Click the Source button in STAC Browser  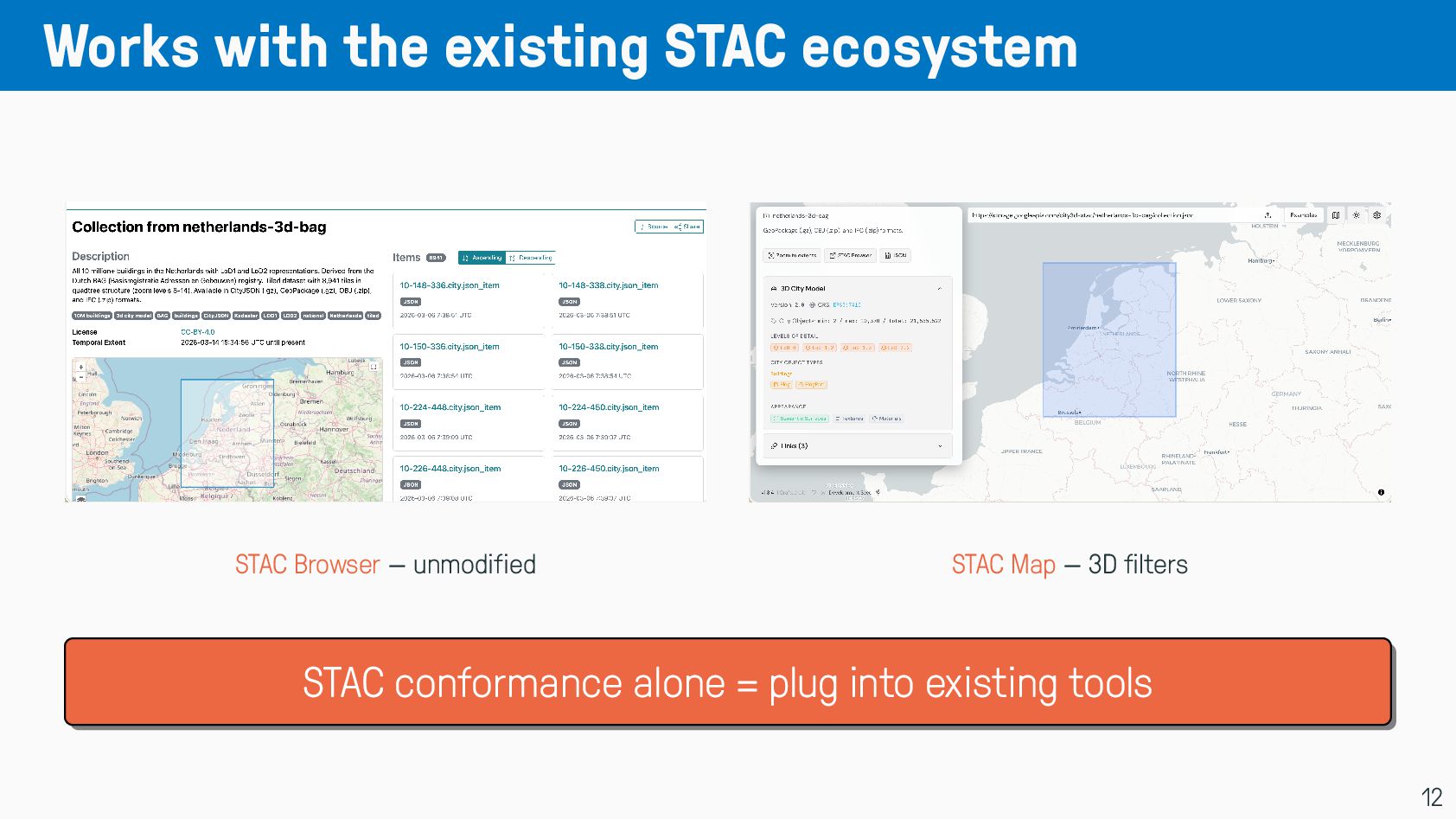click(x=655, y=227)
